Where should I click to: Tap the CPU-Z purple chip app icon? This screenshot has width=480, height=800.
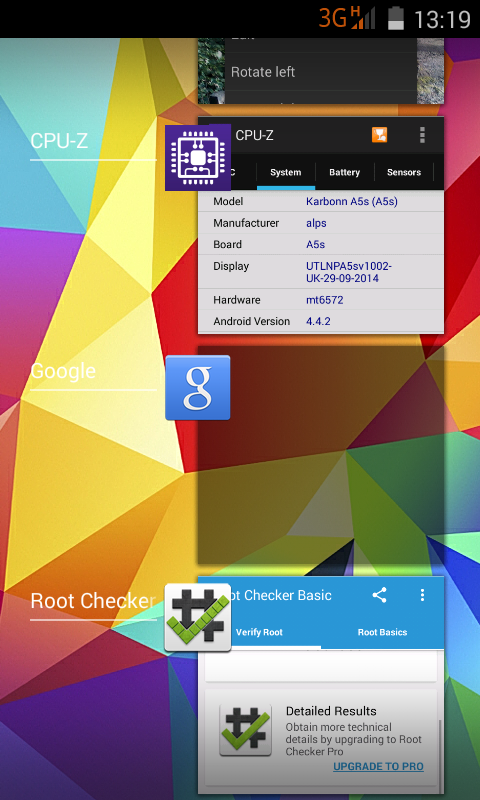pyautogui.click(x=198, y=157)
